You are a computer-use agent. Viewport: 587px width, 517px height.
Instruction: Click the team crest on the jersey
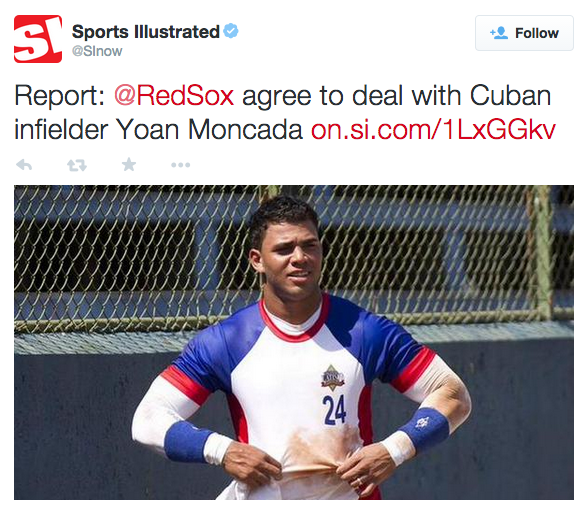[x=333, y=377]
